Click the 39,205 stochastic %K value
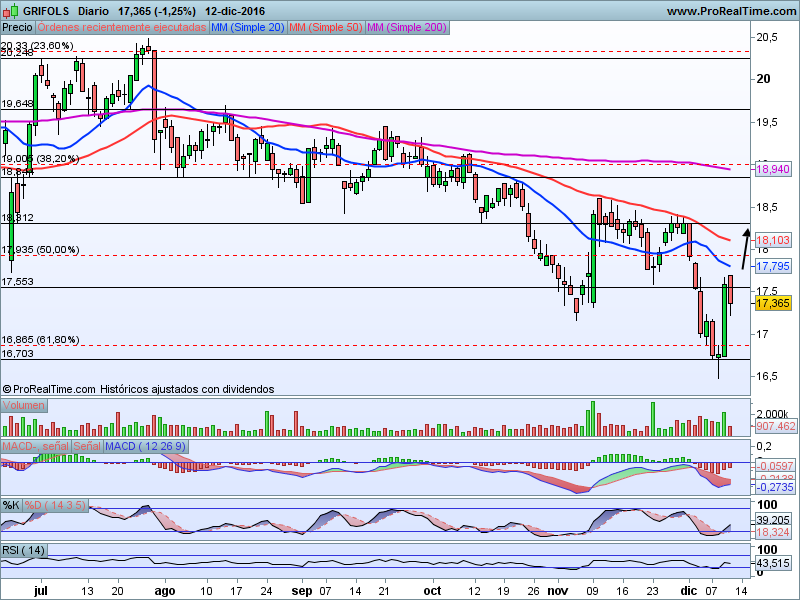 coord(773,520)
